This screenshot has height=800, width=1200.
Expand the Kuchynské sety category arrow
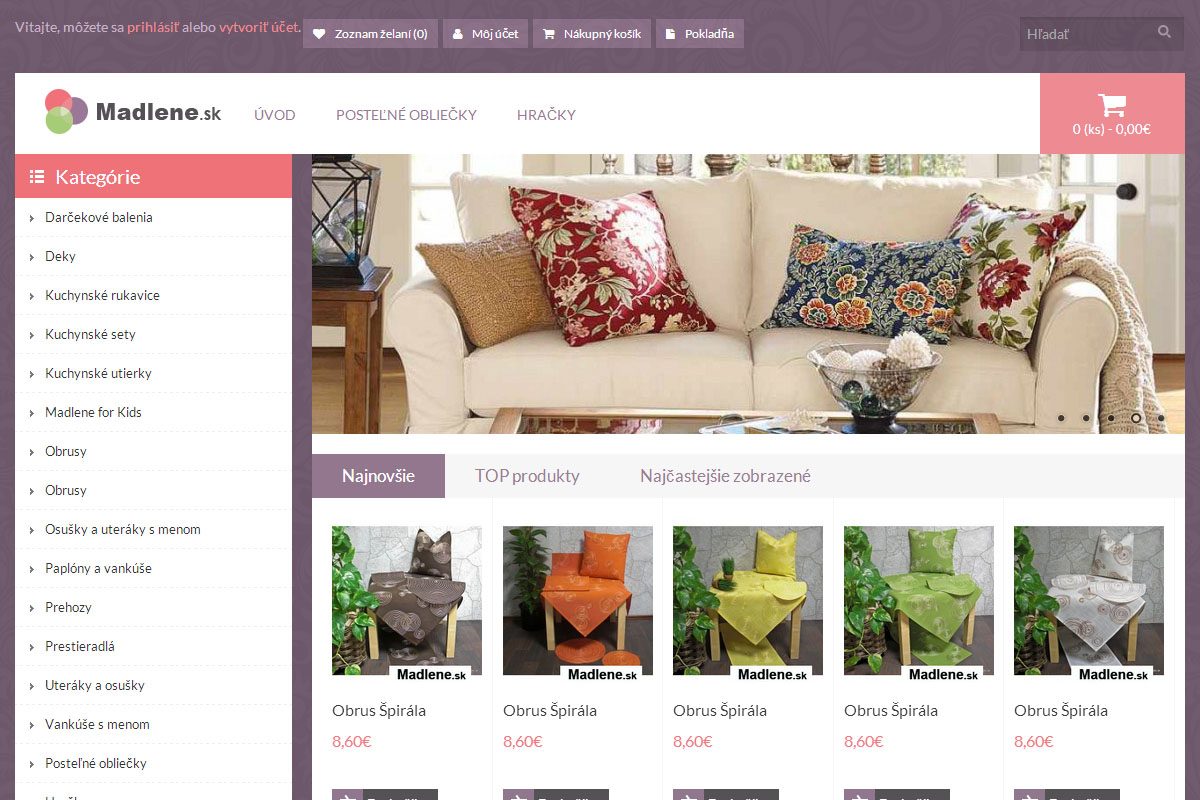[x=32, y=335]
